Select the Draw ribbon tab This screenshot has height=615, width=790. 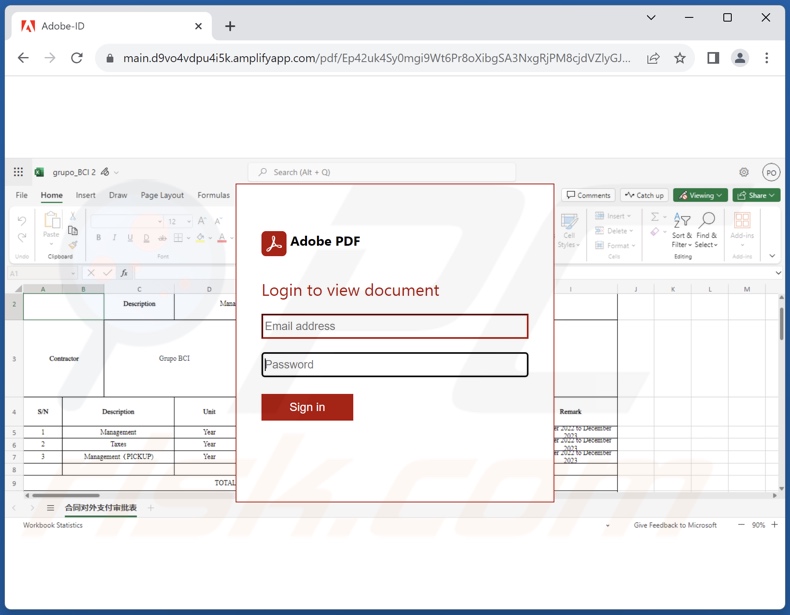[118, 195]
